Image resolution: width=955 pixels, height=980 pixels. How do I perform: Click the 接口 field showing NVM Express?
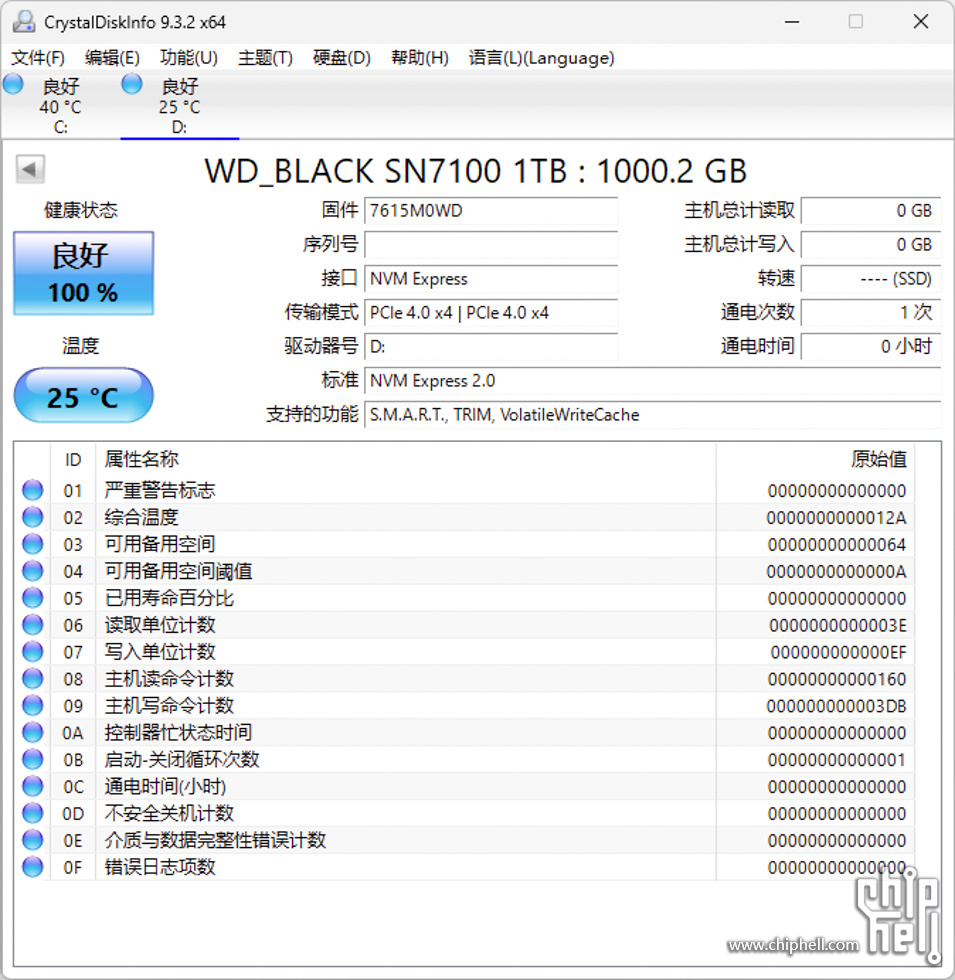click(x=491, y=279)
